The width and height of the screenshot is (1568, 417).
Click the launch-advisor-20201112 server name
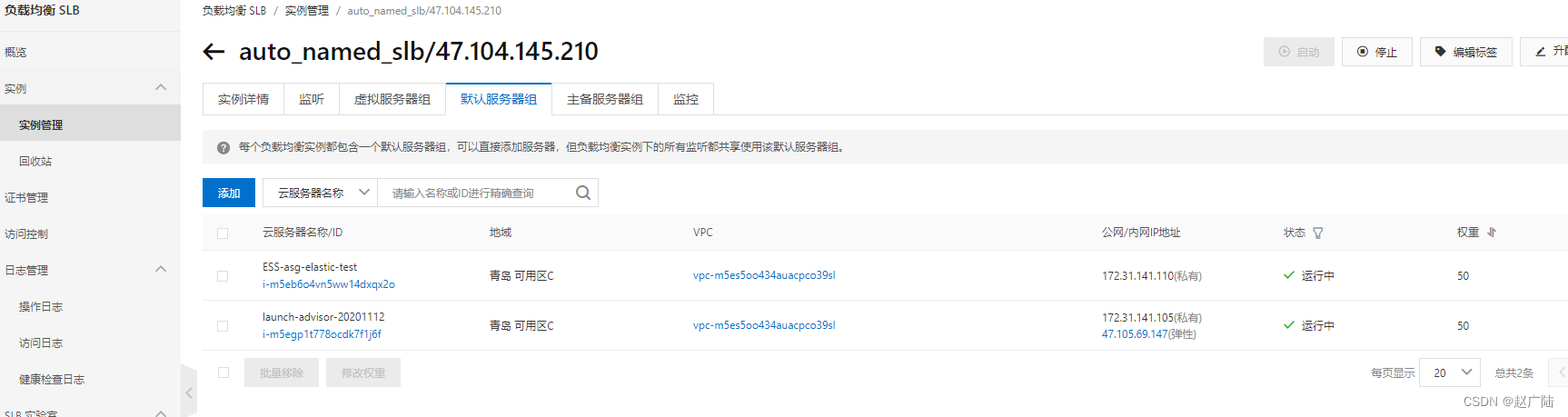(x=323, y=317)
